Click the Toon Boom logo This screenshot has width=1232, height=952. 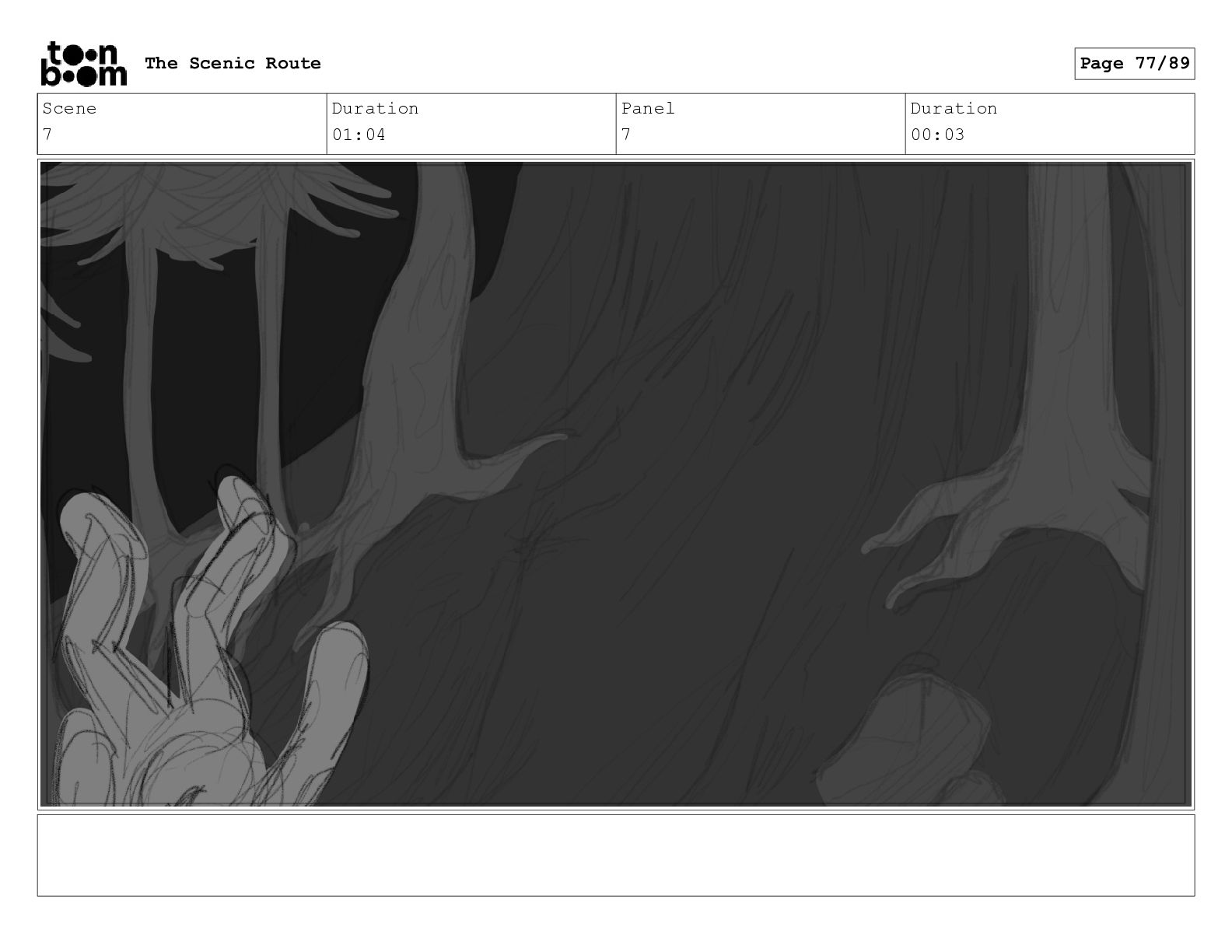pyautogui.click(x=83, y=63)
